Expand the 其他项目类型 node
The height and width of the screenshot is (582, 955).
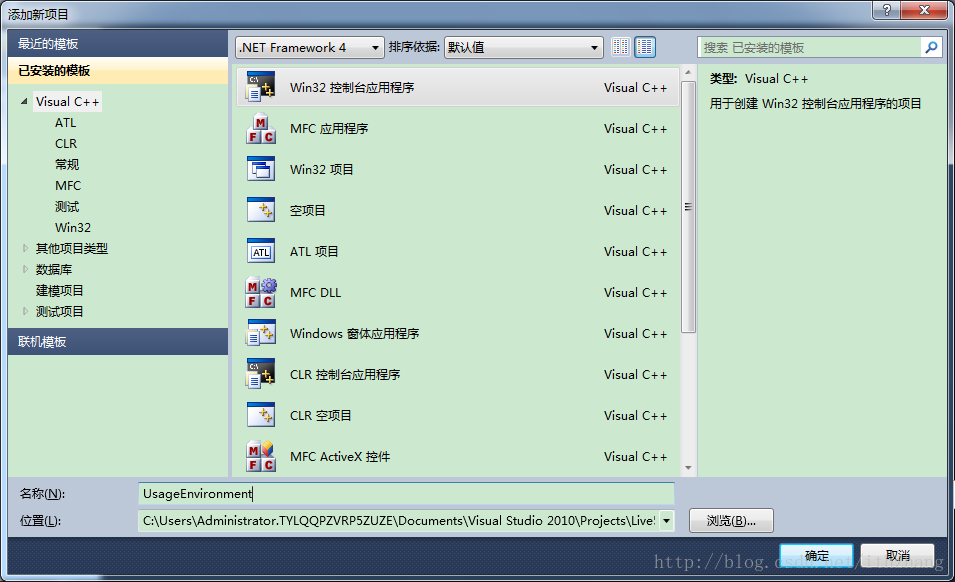pos(25,248)
